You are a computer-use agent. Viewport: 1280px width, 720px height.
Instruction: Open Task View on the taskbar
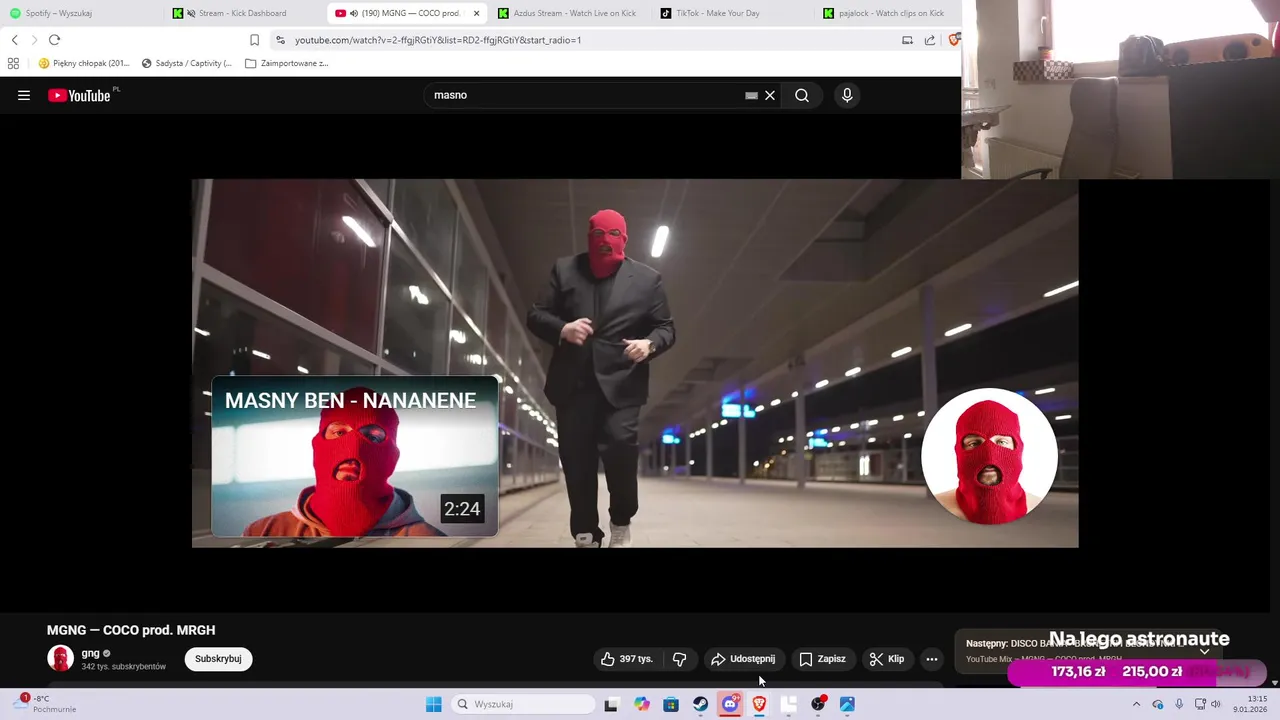click(x=611, y=704)
